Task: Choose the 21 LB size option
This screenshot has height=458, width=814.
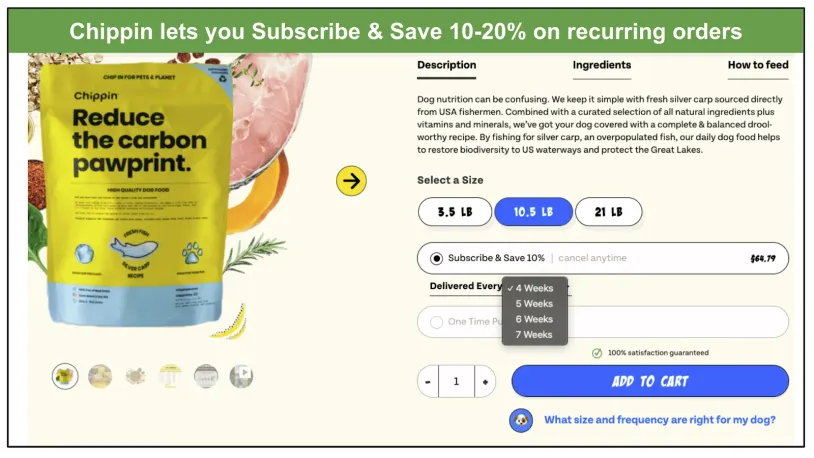Action: (608, 212)
